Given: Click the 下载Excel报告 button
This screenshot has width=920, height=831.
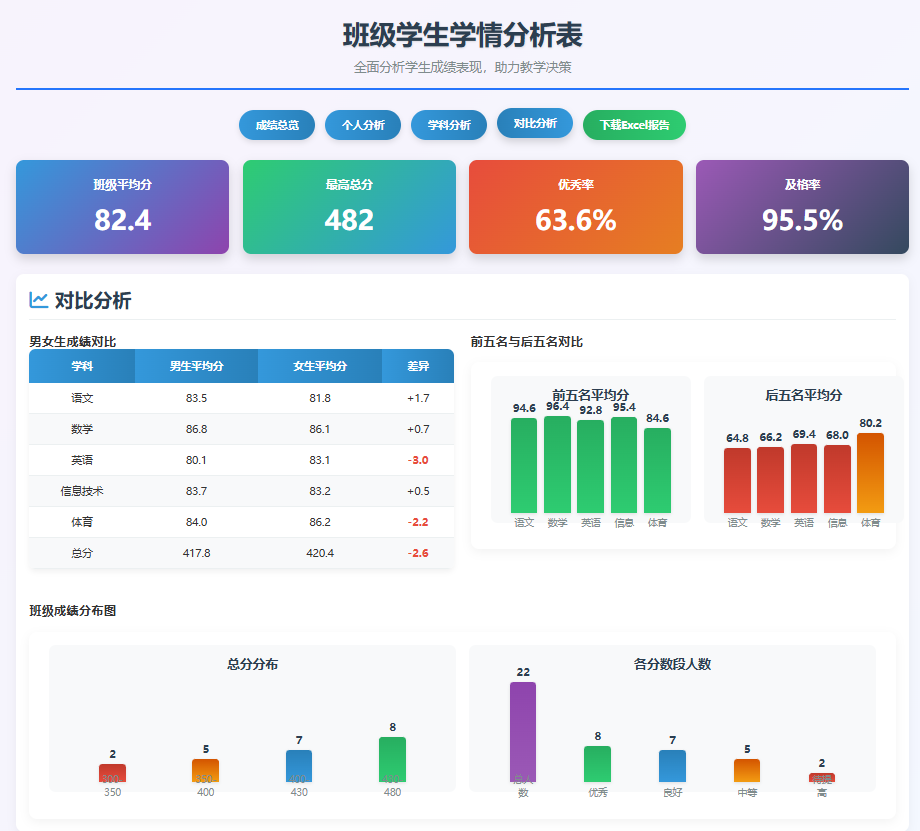Looking at the screenshot, I should tap(633, 125).
